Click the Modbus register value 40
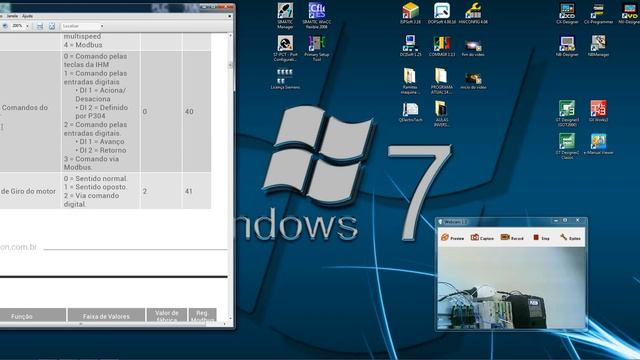640x360 pixels. pos(189,111)
